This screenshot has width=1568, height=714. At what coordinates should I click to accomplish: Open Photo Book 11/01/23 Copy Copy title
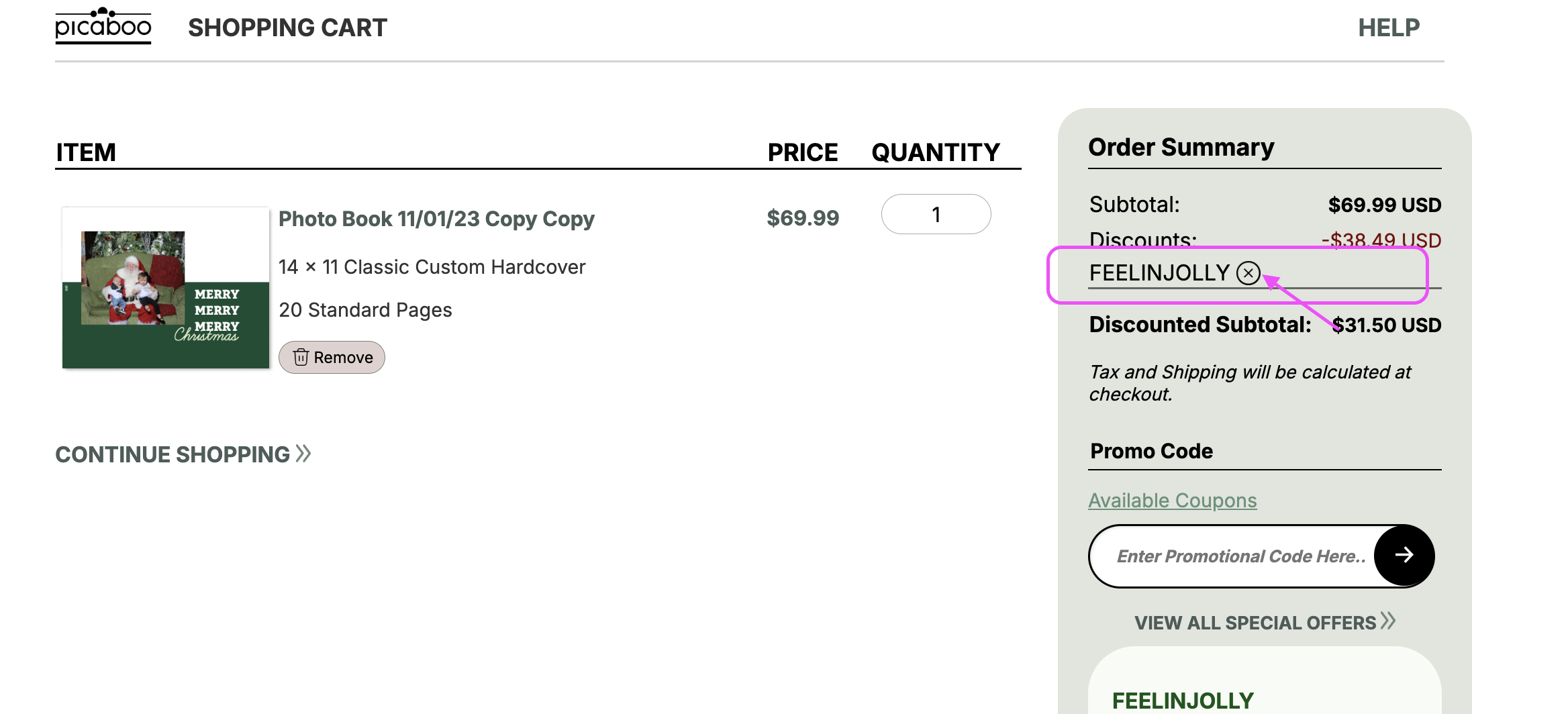(436, 219)
